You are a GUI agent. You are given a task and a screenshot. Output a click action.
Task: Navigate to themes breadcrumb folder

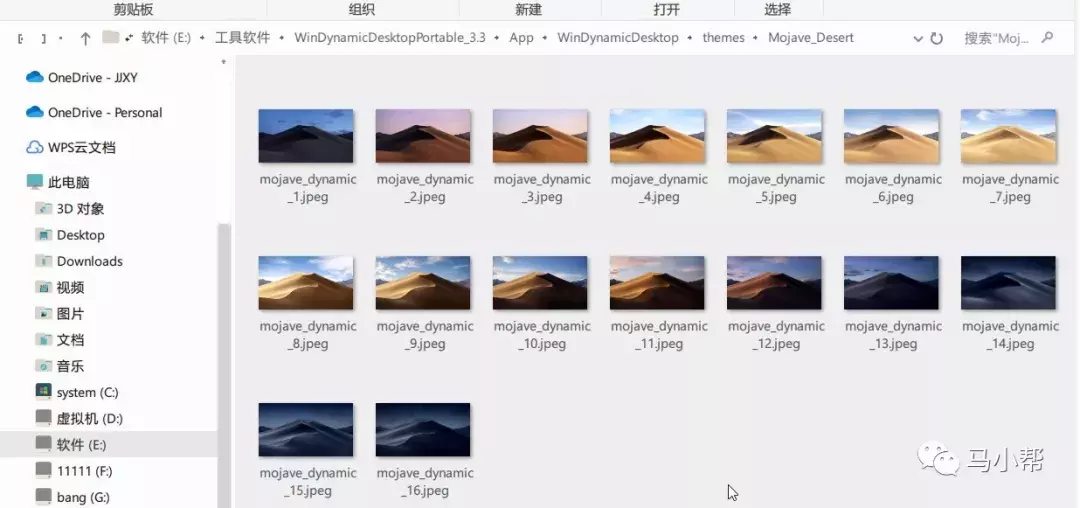[x=723, y=38]
